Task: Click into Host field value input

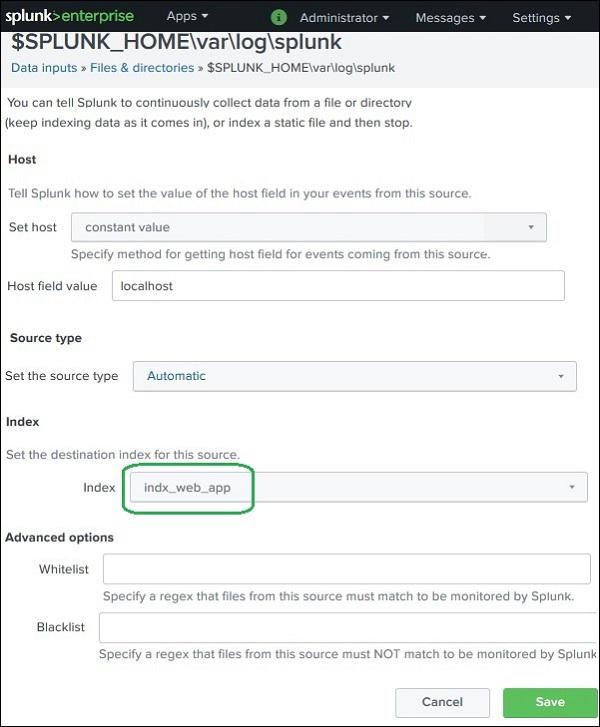Action: tap(338, 286)
